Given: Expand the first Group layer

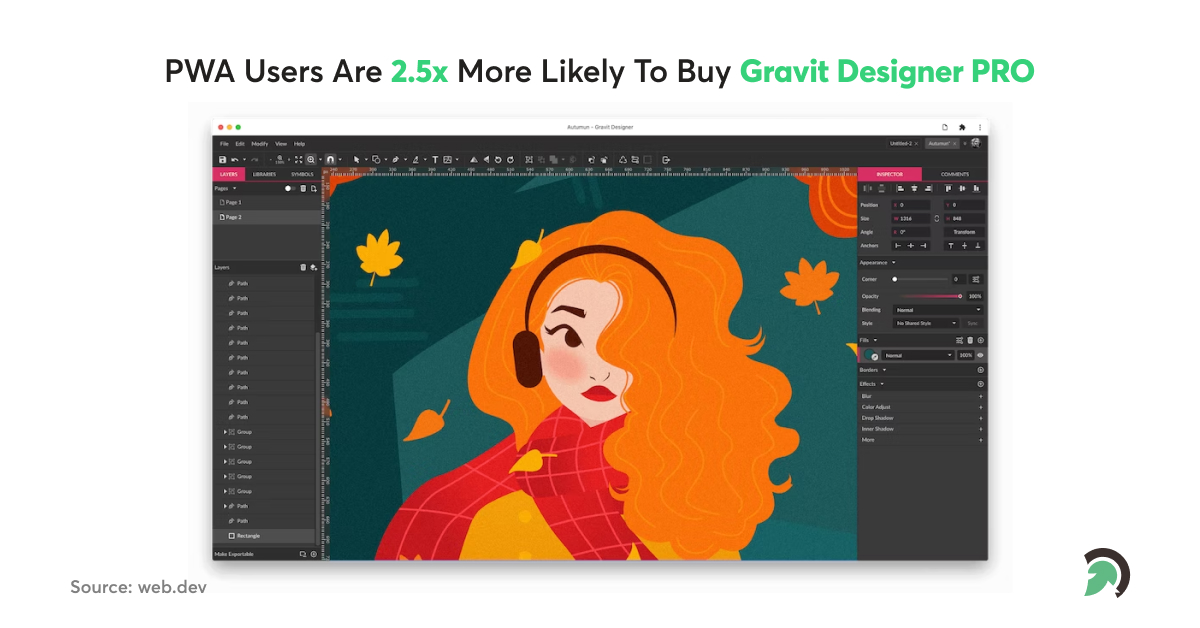Looking at the screenshot, I should pyautogui.click(x=225, y=432).
